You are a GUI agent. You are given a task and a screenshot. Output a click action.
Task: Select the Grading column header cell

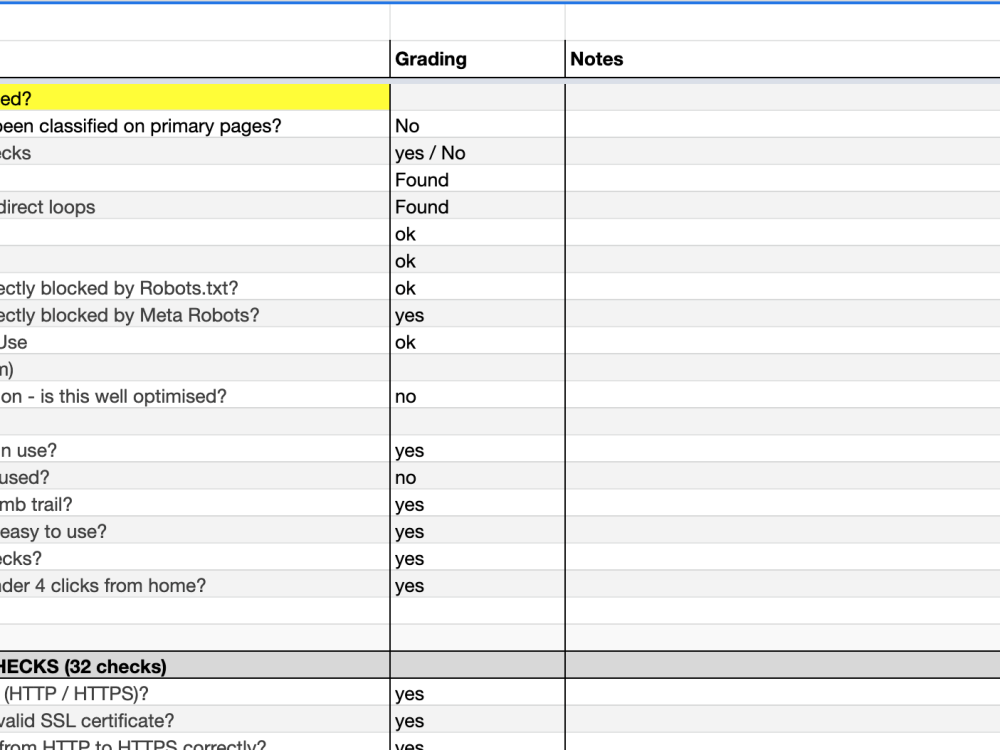pyautogui.click(x=477, y=59)
